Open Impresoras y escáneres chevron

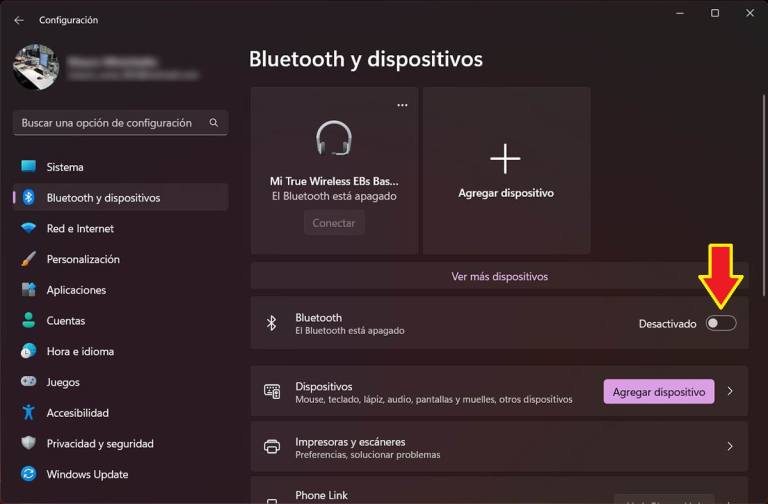(x=730, y=447)
